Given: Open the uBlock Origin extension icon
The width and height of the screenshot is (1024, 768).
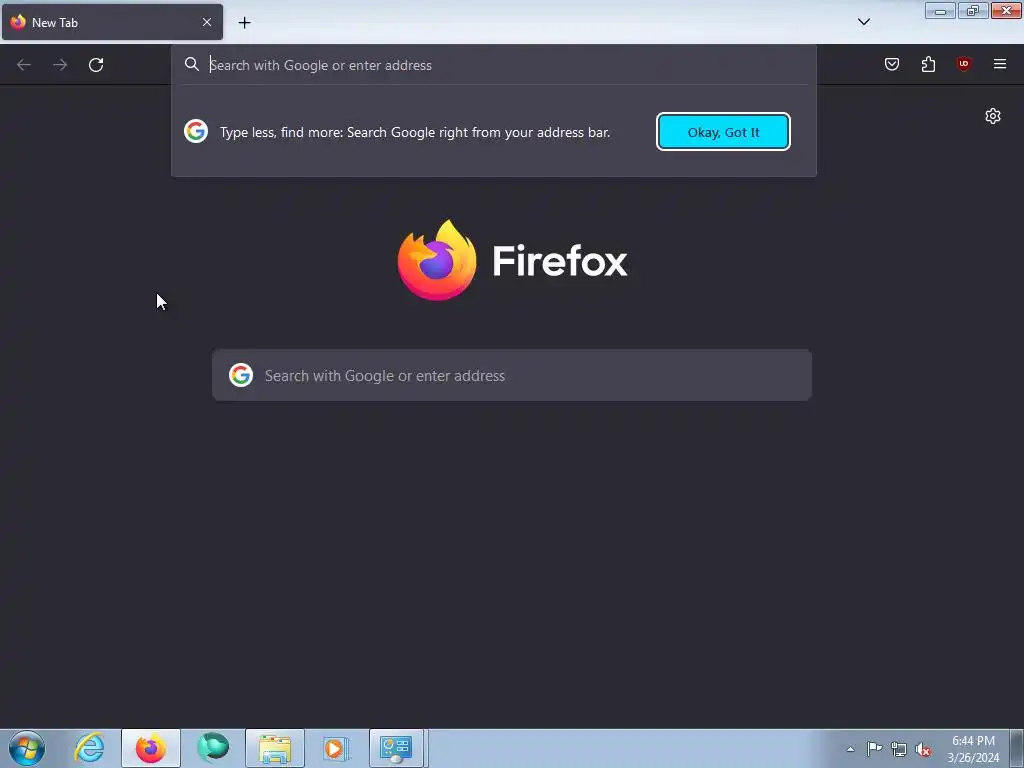Looking at the screenshot, I should (x=964, y=64).
